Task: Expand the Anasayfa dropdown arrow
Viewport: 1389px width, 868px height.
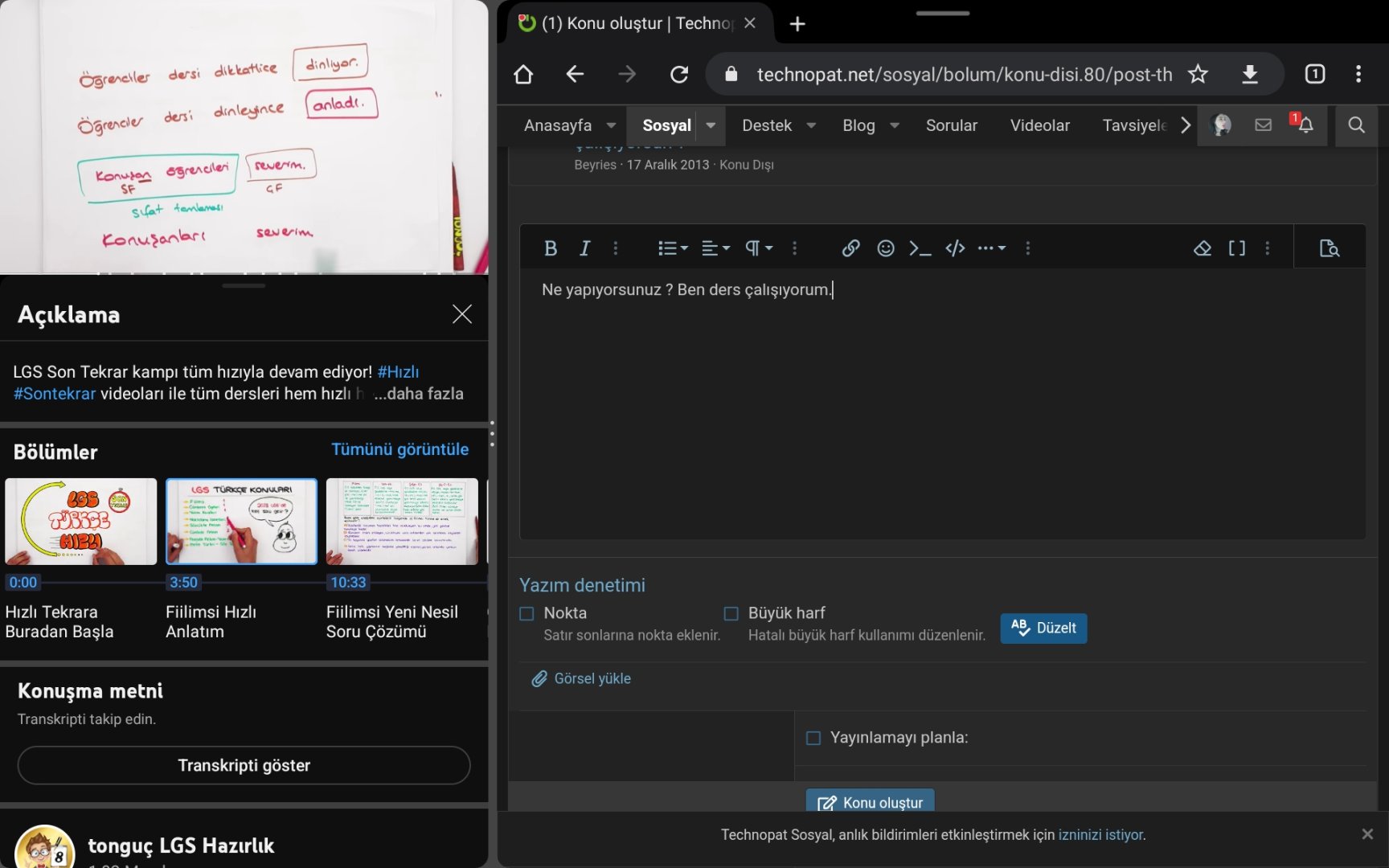Action: pos(611,125)
